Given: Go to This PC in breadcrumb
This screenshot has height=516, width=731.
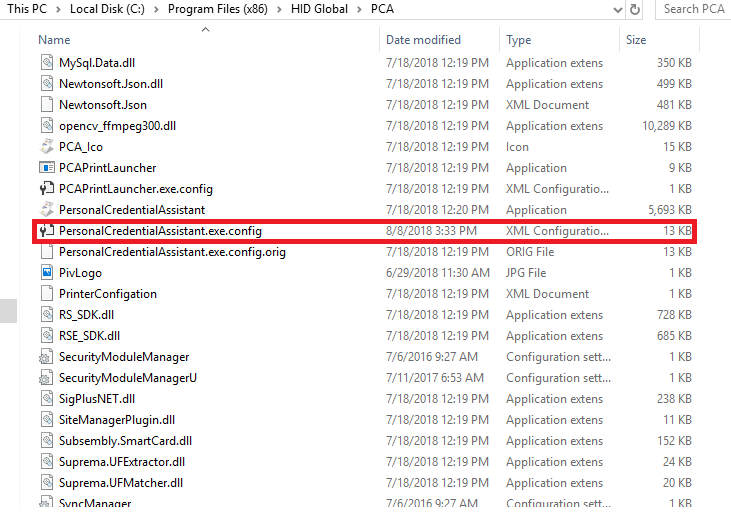Looking at the screenshot, I should click(x=27, y=9).
